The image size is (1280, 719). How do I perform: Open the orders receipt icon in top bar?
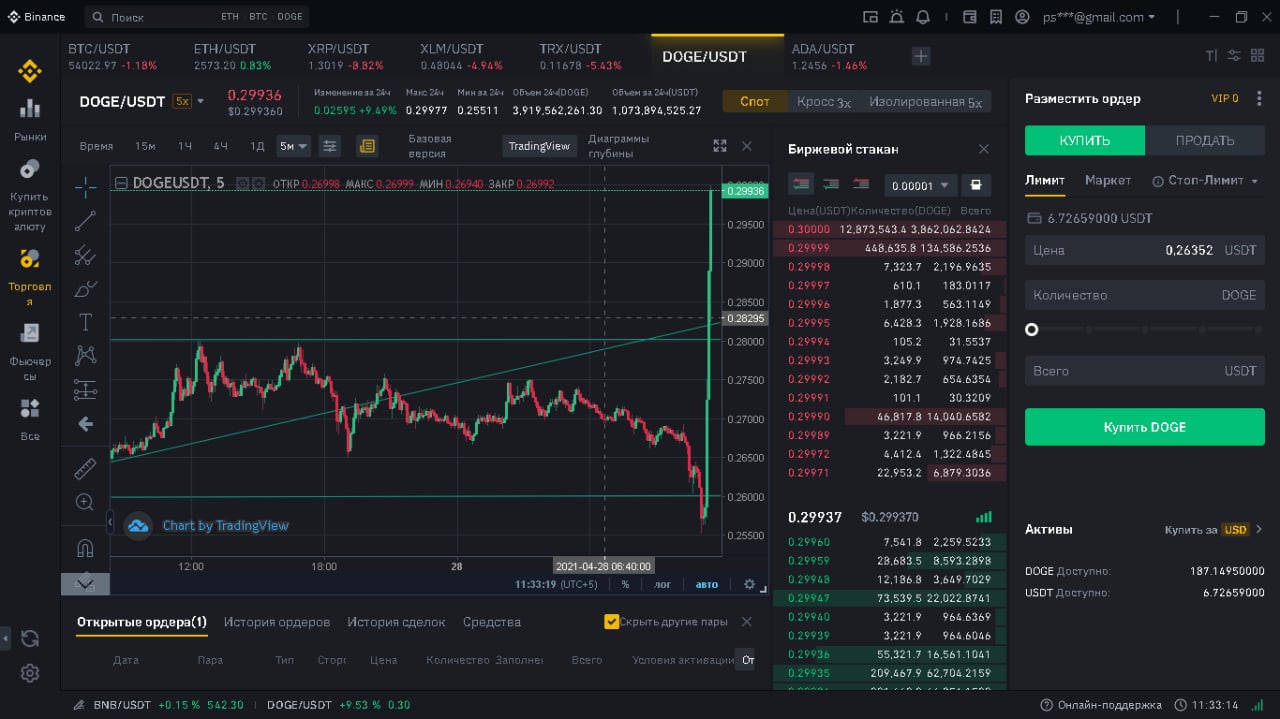(995, 17)
